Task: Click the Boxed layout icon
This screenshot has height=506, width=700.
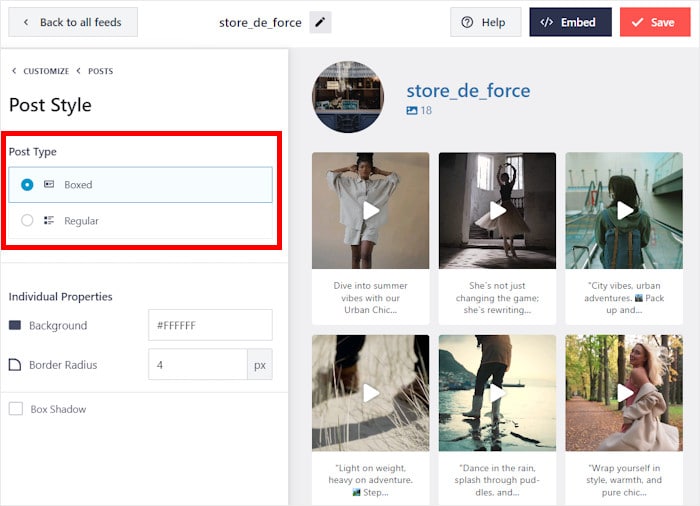Action: click(x=49, y=184)
